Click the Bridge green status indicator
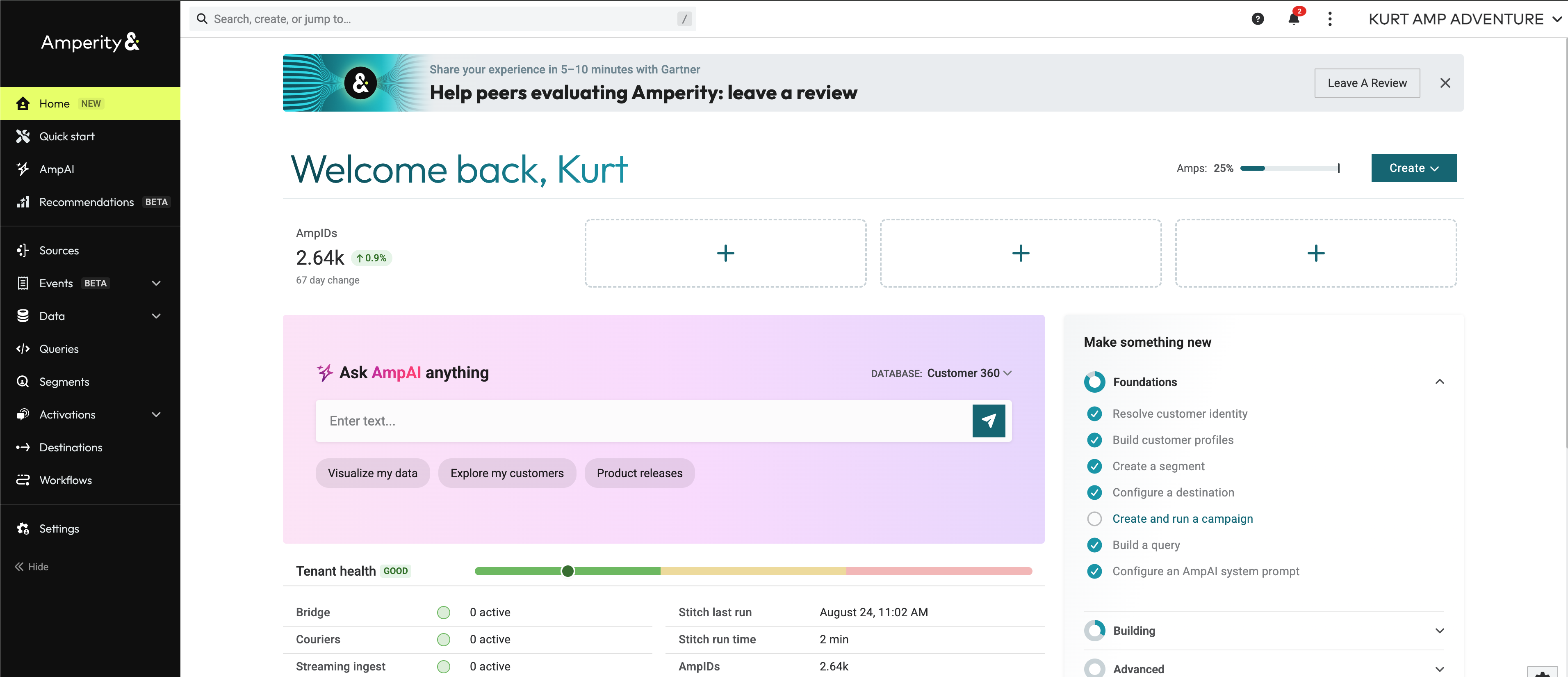 (x=444, y=613)
